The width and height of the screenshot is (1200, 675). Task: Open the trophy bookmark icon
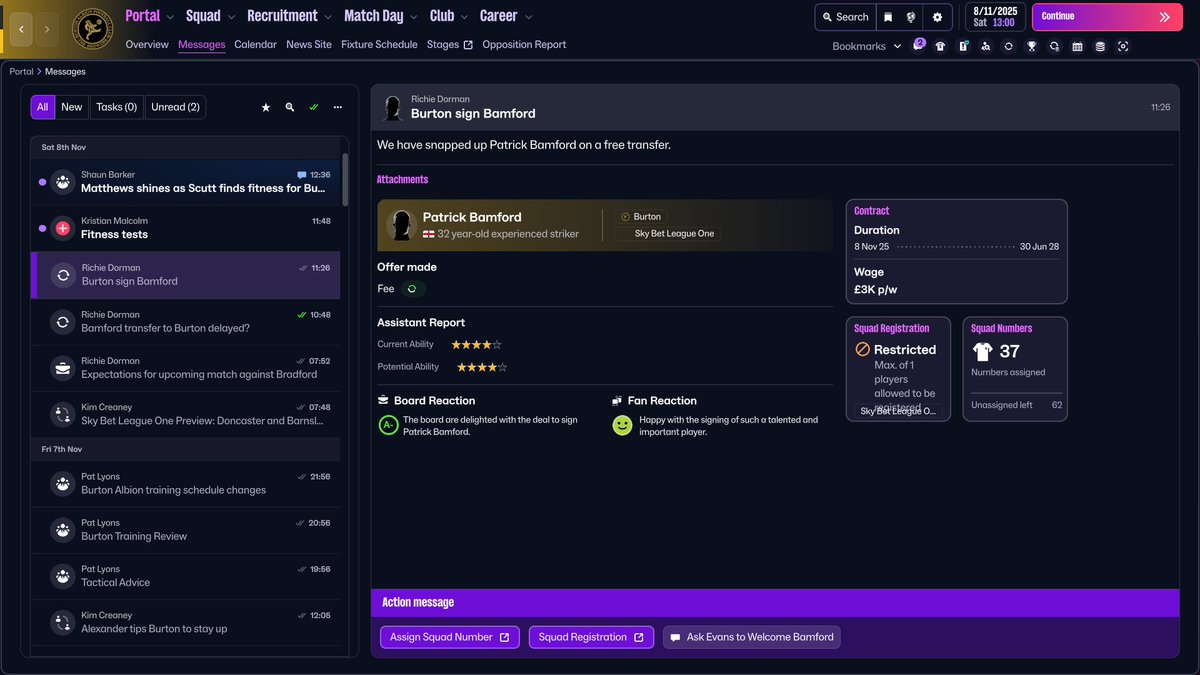coord(1031,46)
